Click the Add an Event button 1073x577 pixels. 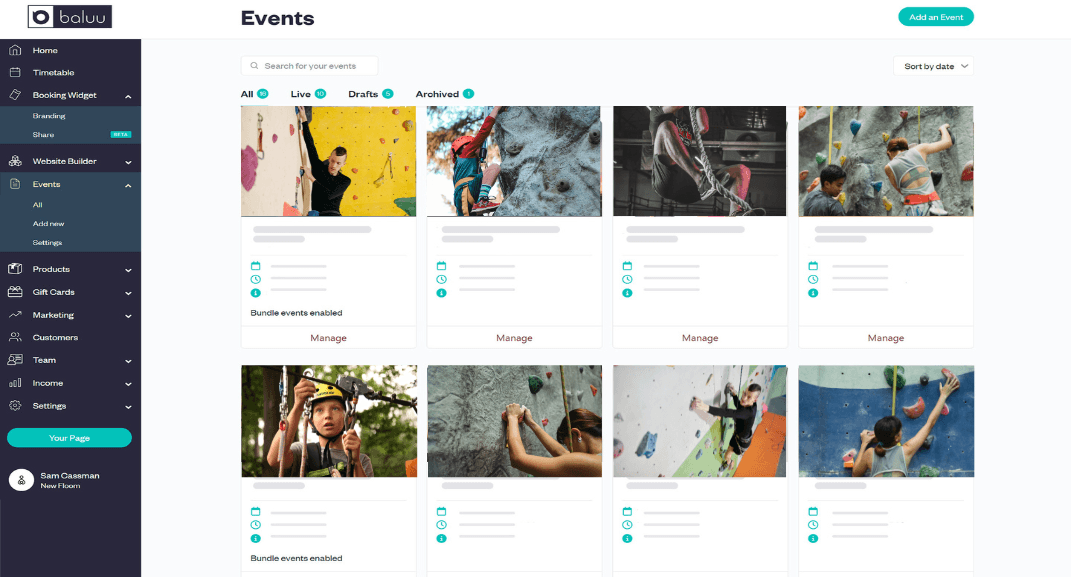pos(935,17)
